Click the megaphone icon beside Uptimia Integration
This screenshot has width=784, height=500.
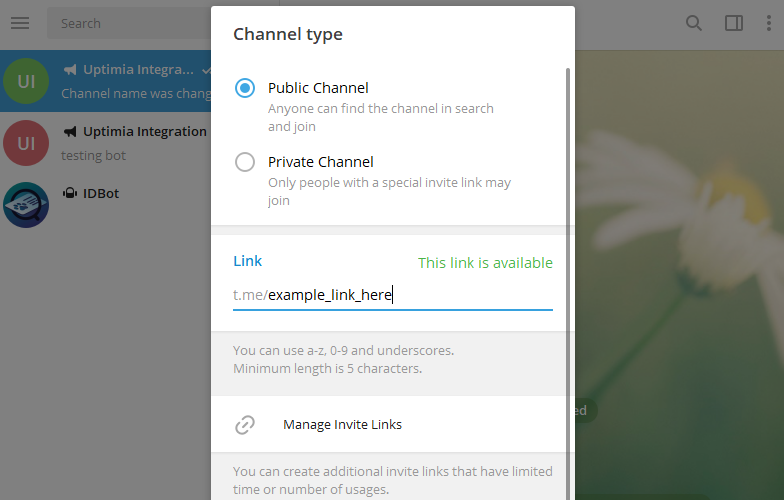[70, 132]
